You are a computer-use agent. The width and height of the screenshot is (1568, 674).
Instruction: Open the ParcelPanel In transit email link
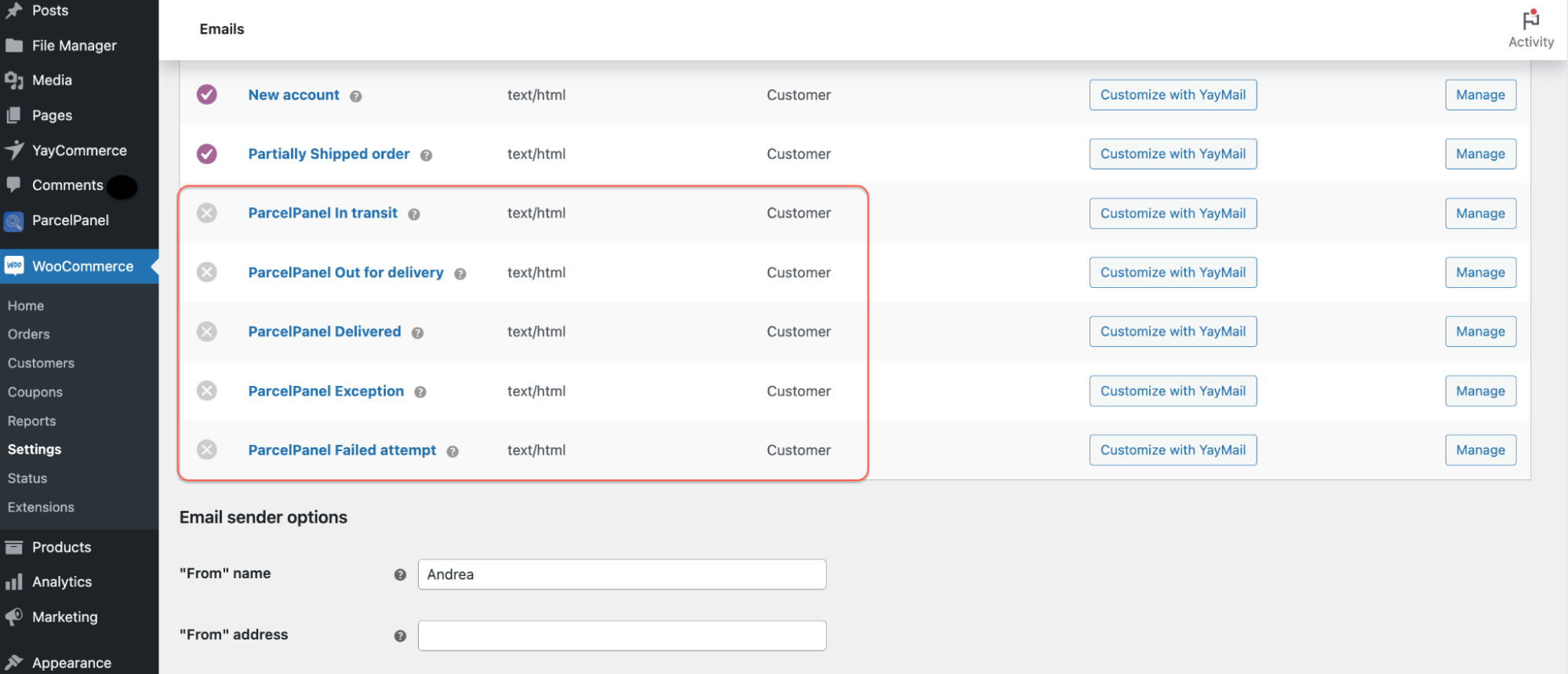tap(323, 213)
